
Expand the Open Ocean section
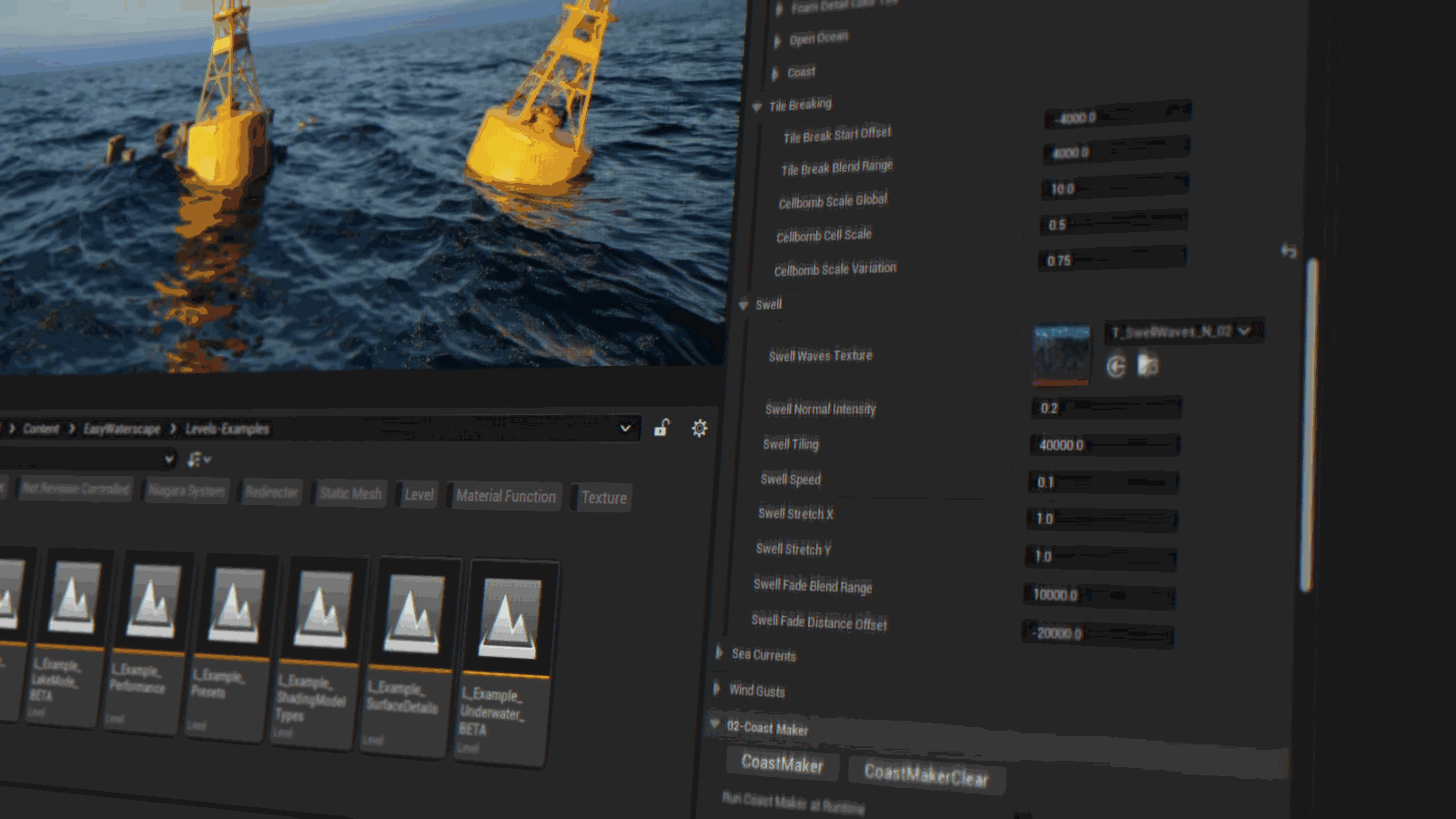[777, 41]
